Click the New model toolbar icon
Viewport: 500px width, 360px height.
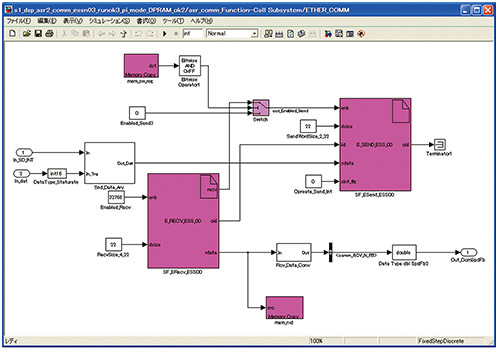point(12,33)
